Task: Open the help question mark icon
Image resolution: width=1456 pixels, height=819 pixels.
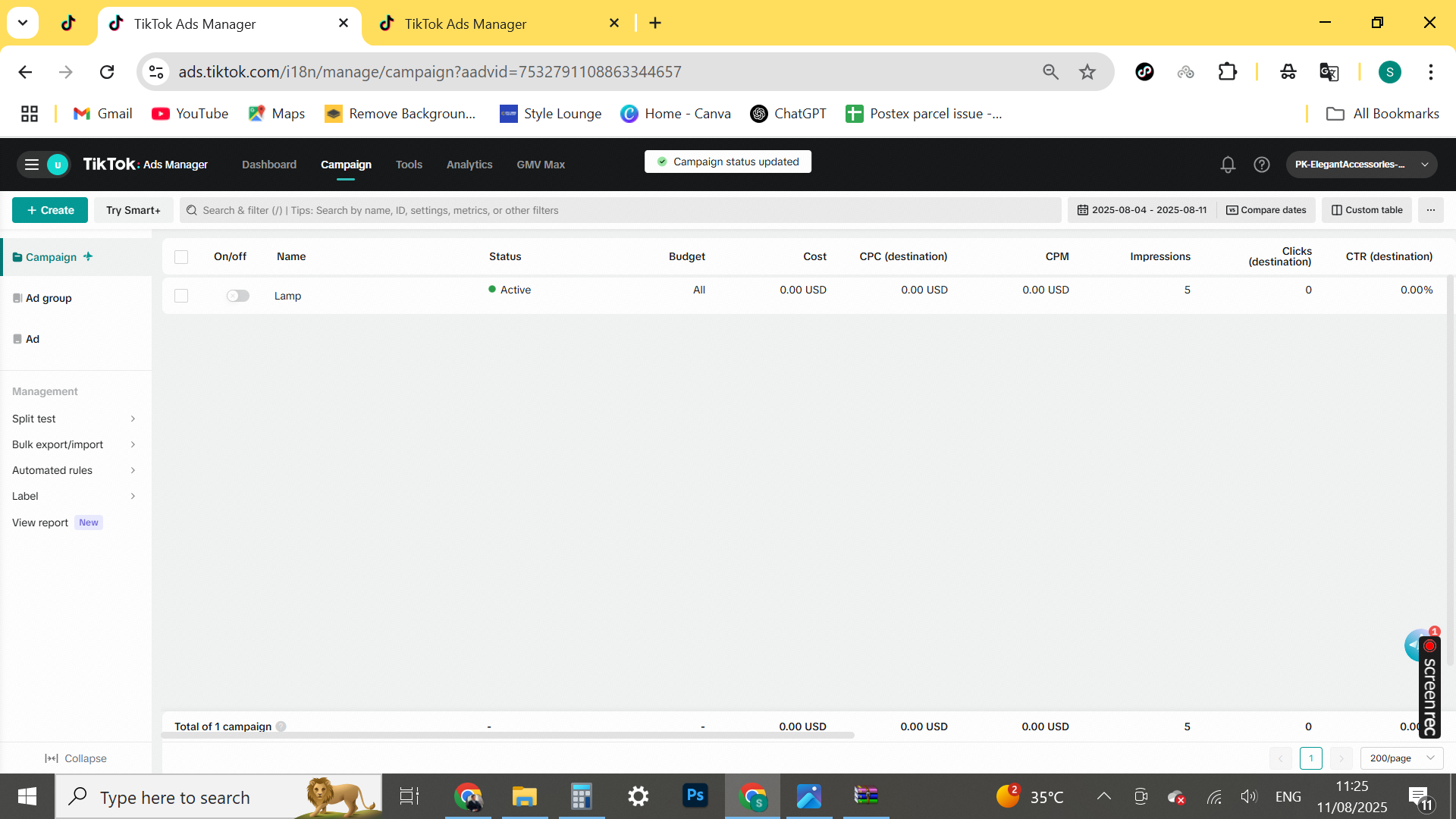Action: (x=1261, y=165)
